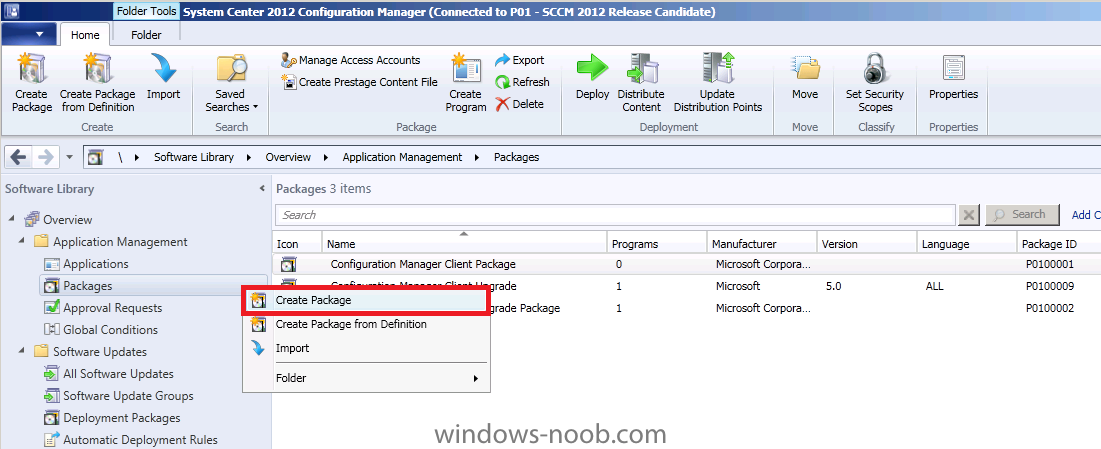Click Packages in the breadcrumb path

tap(516, 157)
